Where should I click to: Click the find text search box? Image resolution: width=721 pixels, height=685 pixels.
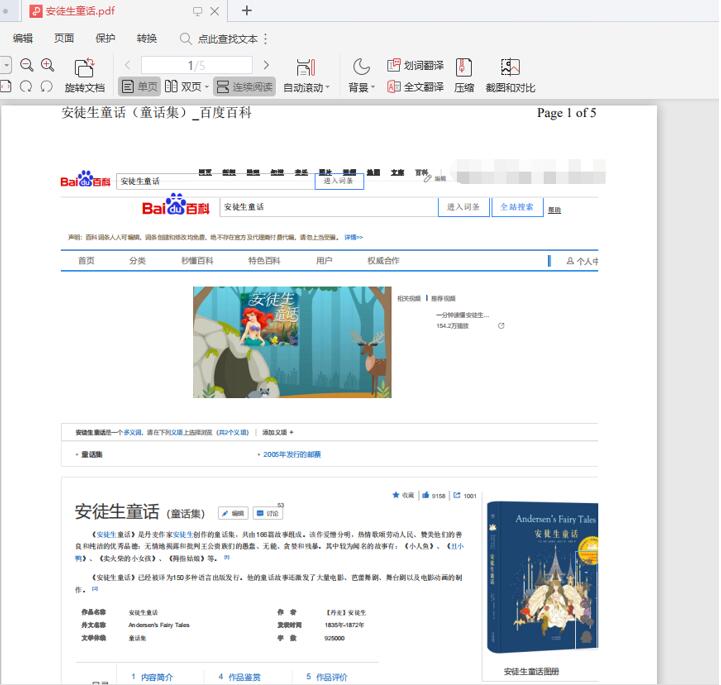[x=219, y=39]
